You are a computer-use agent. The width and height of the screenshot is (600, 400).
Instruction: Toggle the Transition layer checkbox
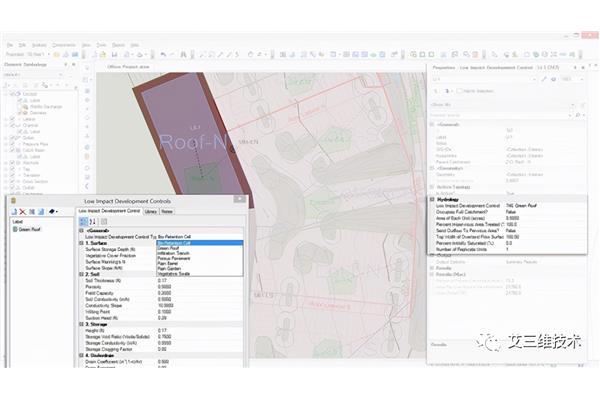pos(13,175)
